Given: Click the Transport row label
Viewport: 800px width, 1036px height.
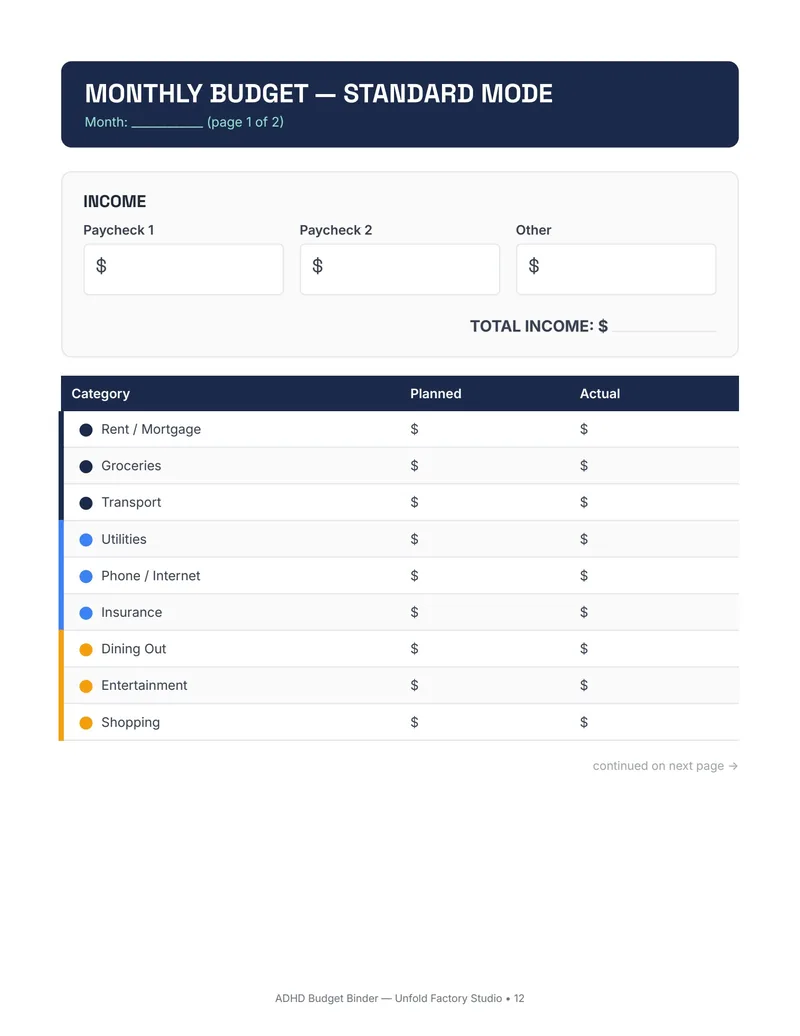Looking at the screenshot, I should point(131,502).
